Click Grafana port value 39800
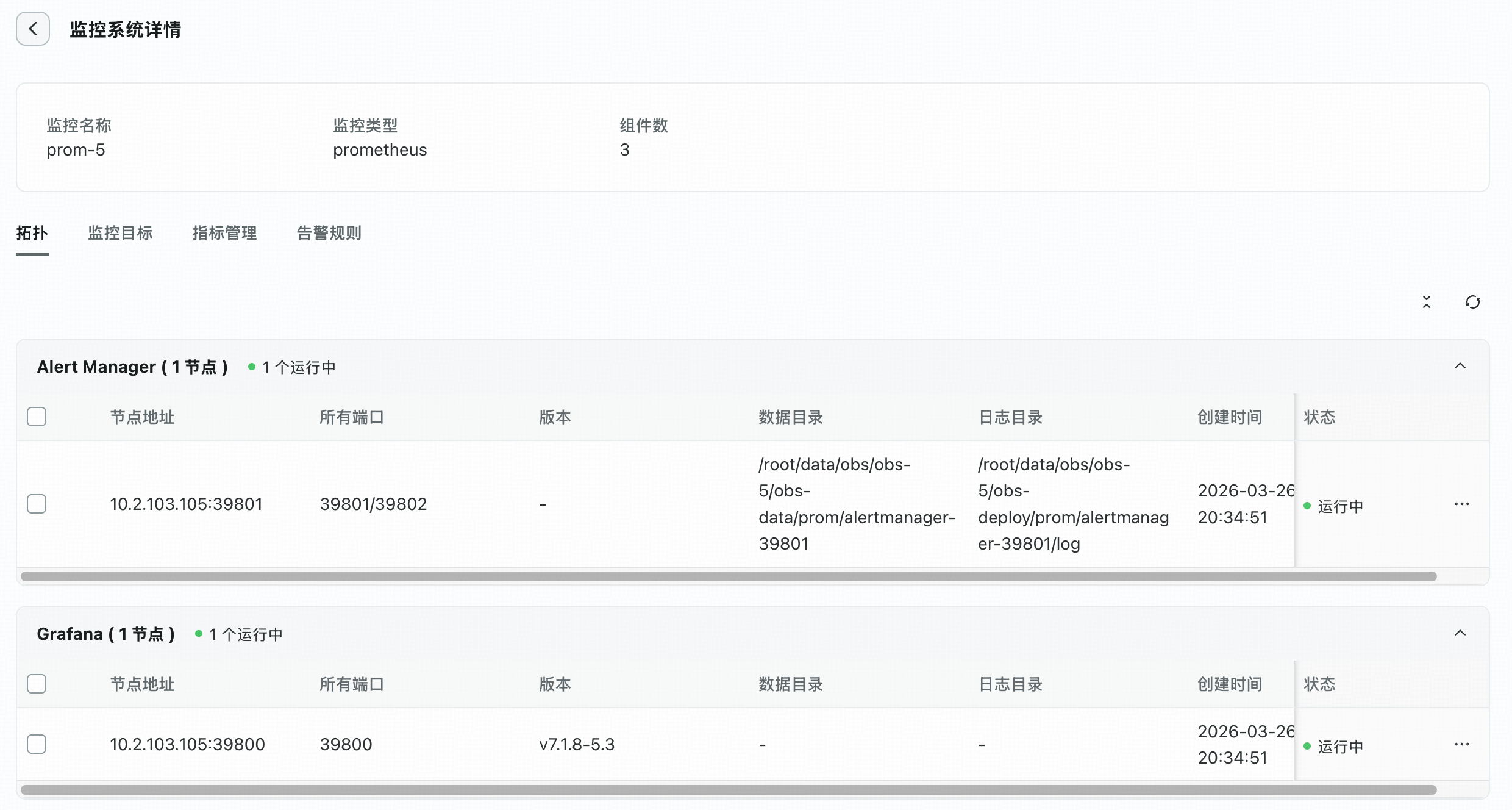The height and width of the screenshot is (810, 1512). tap(346, 744)
